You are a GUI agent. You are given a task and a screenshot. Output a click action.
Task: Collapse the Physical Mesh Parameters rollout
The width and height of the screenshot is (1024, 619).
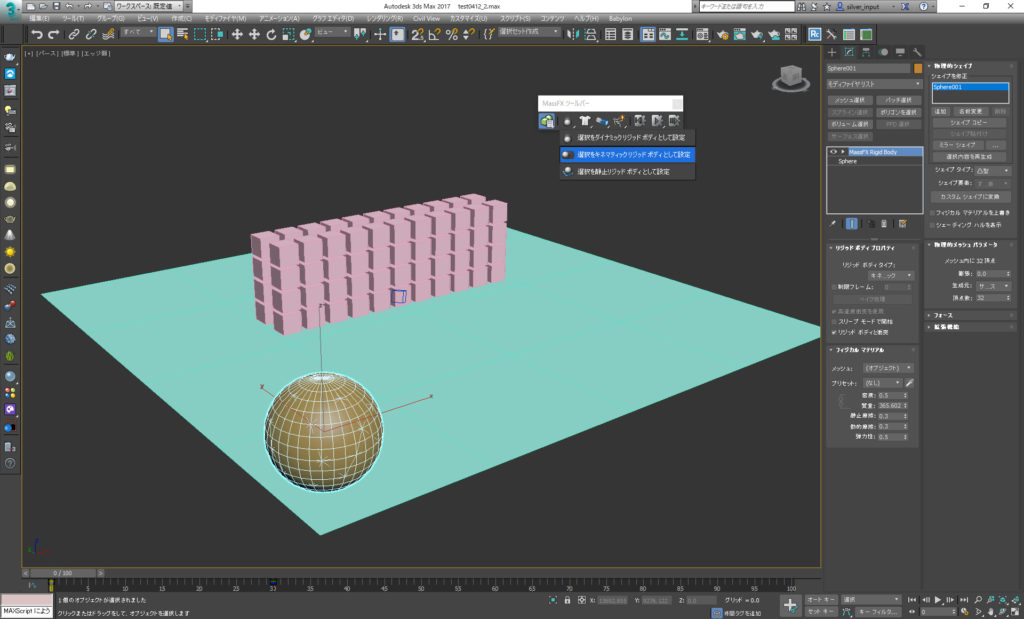click(x=965, y=244)
